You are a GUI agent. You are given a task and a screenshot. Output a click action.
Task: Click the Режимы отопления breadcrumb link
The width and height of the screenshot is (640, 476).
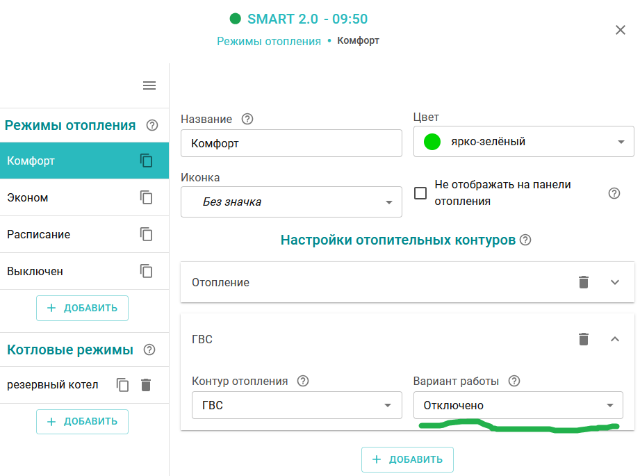(268, 41)
